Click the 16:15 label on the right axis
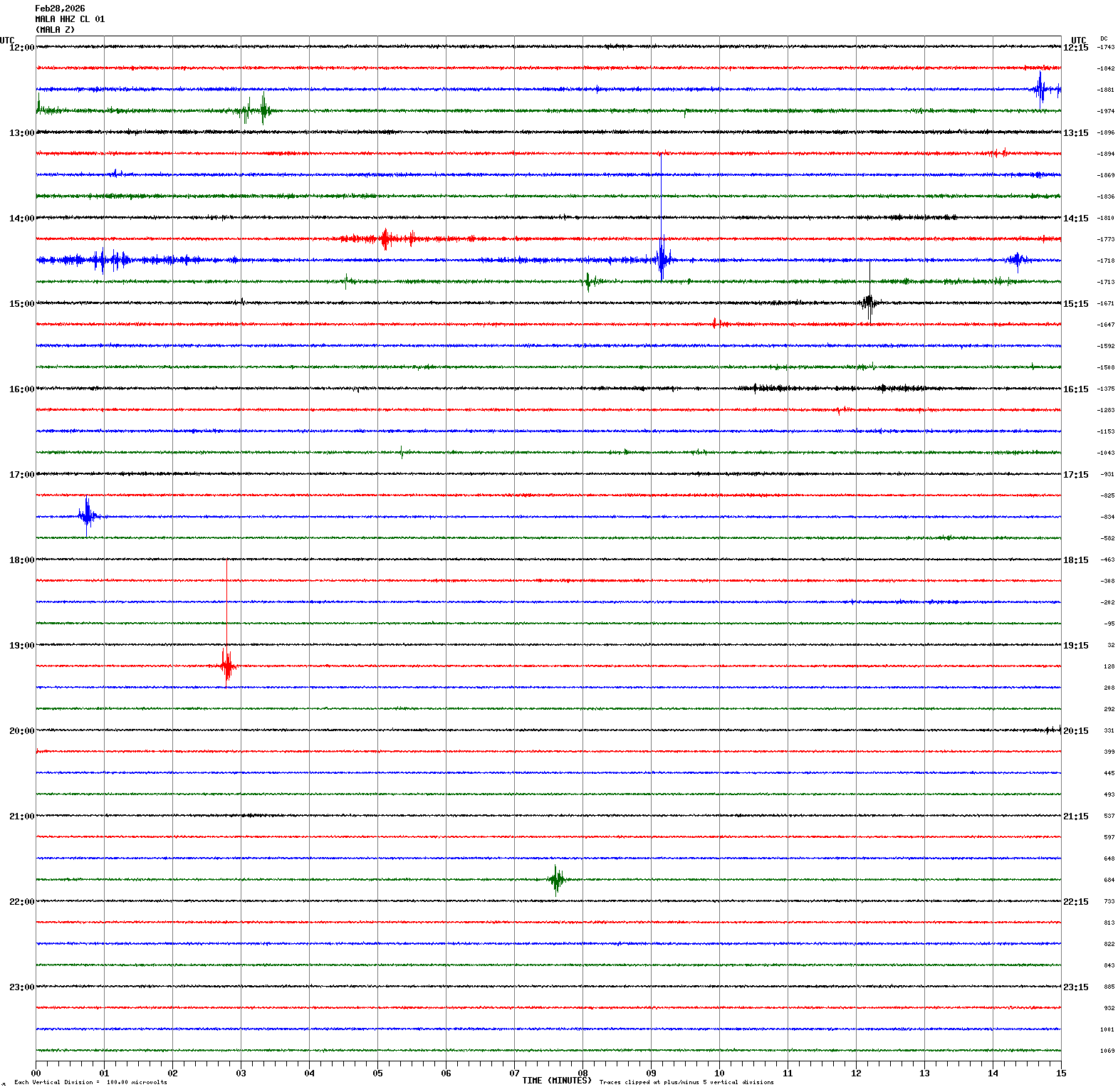1118x1092 pixels. coord(1075,389)
